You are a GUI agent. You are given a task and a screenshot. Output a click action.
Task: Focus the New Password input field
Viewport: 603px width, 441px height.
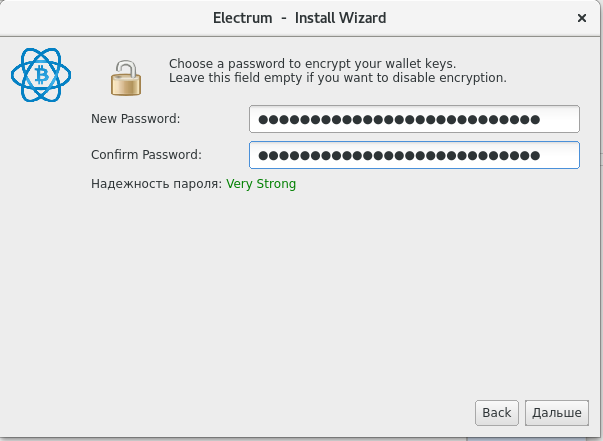point(414,120)
